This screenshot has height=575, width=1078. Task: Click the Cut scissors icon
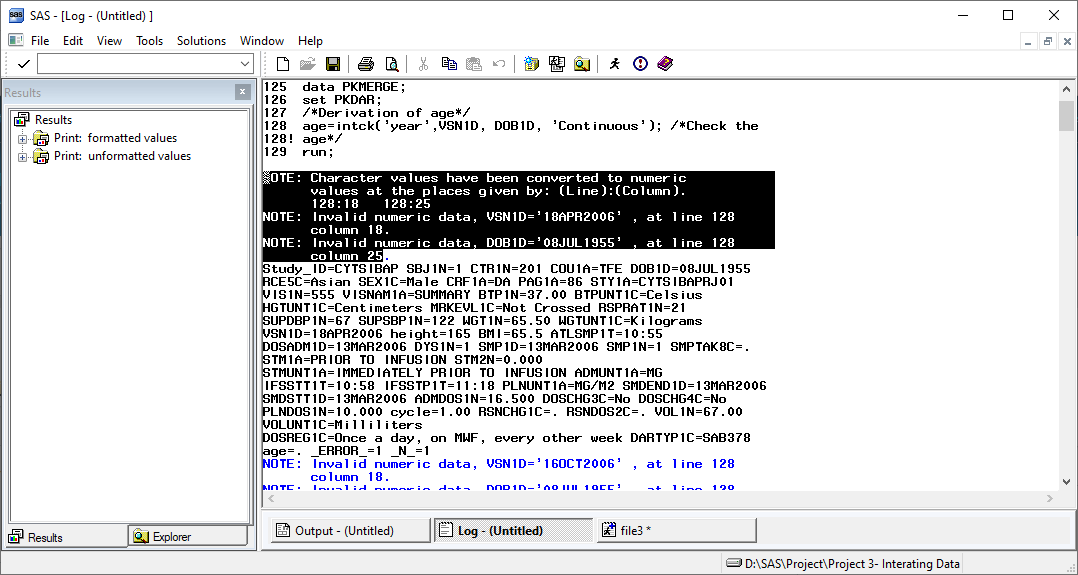tap(424, 64)
